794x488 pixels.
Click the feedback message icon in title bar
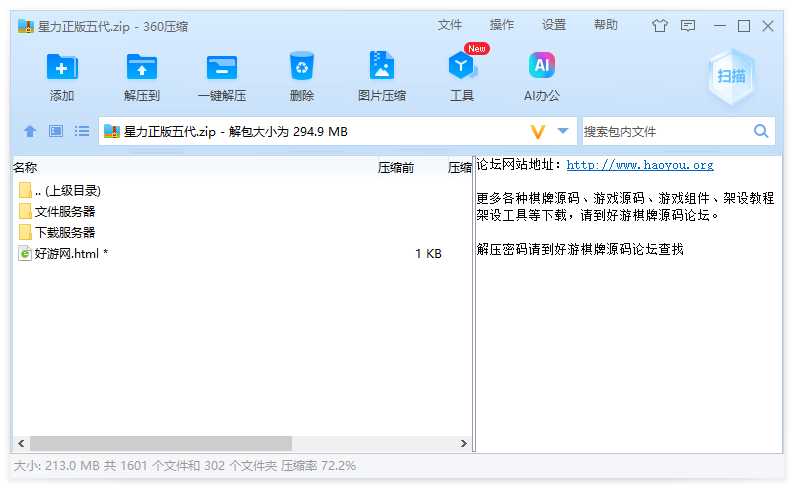688,25
